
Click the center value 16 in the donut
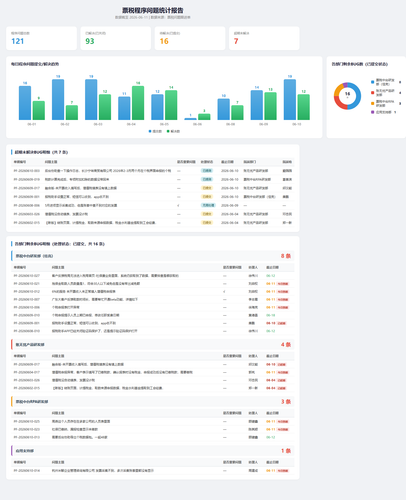coord(348,94)
